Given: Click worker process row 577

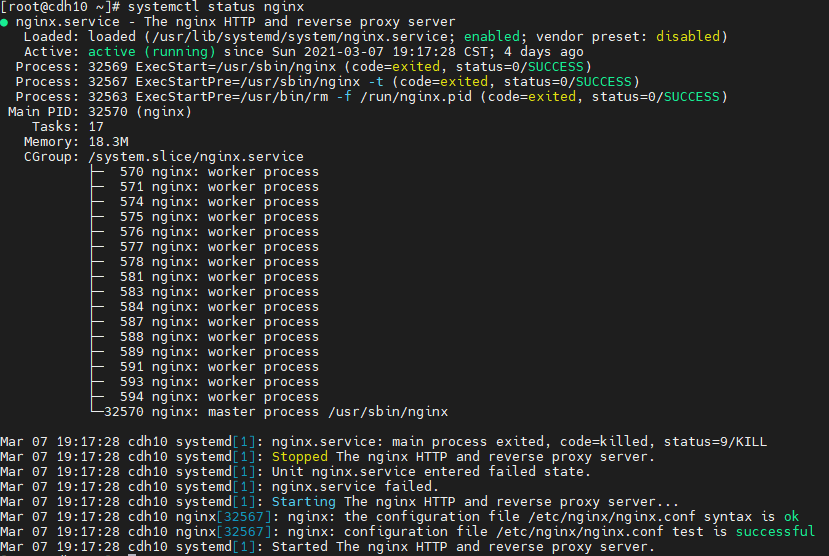Looking at the screenshot, I should (205, 247).
